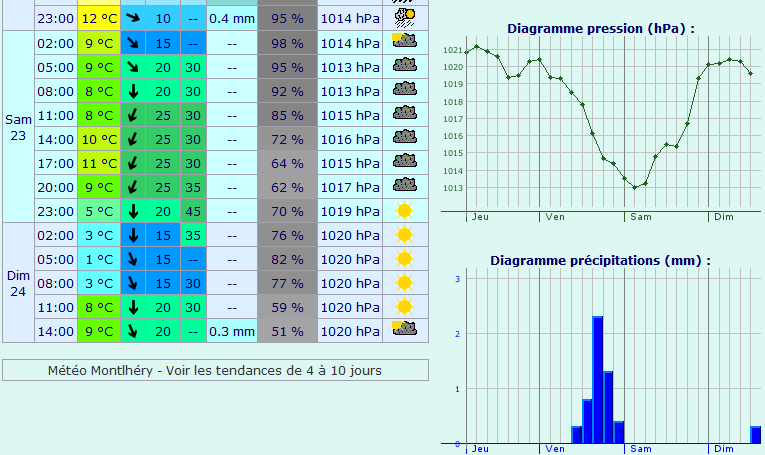Click the sun icon for Sunday 02:00
The height and width of the screenshot is (455, 765).
click(x=404, y=235)
